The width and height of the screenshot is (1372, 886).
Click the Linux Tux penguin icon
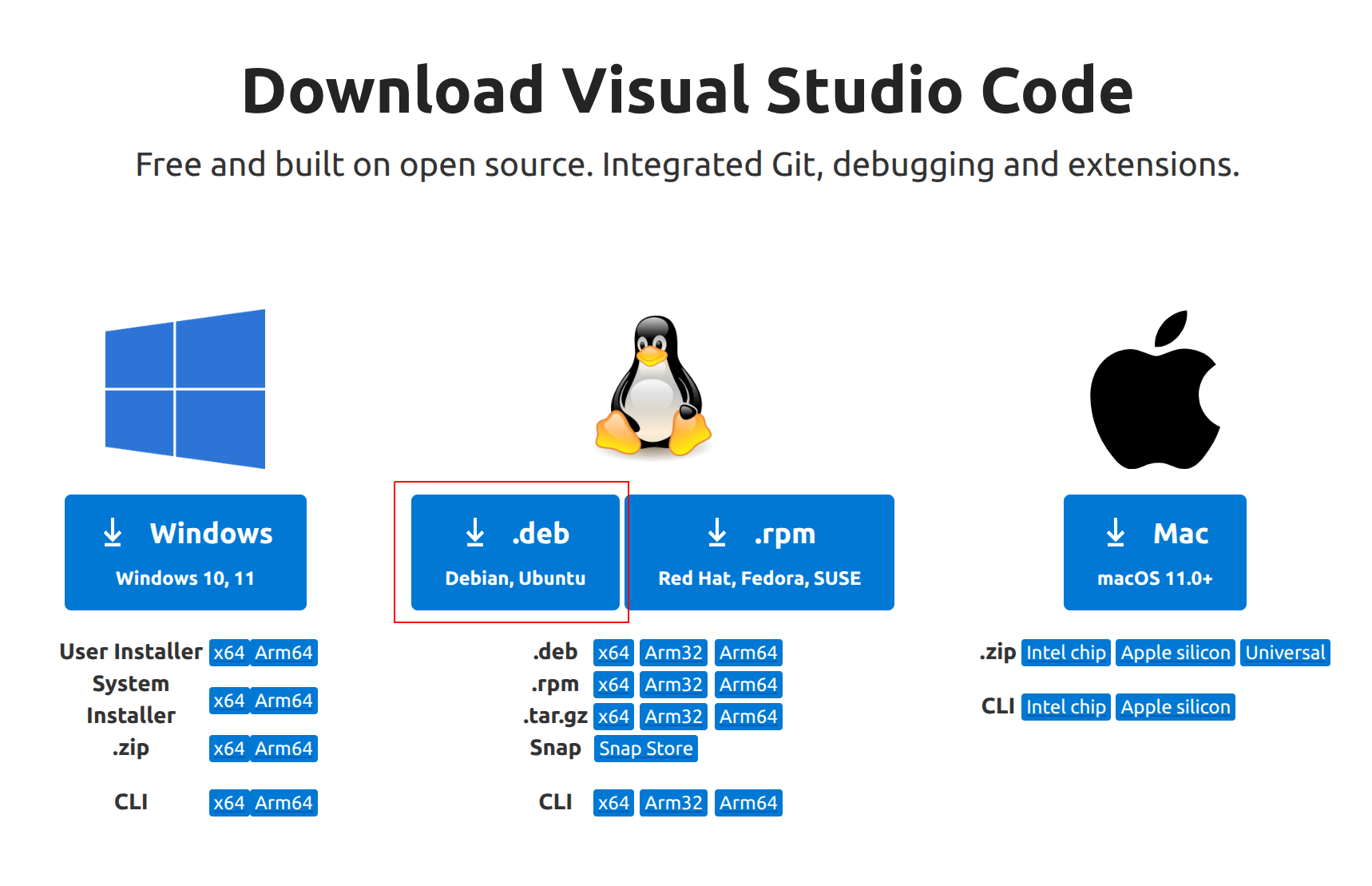click(653, 386)
